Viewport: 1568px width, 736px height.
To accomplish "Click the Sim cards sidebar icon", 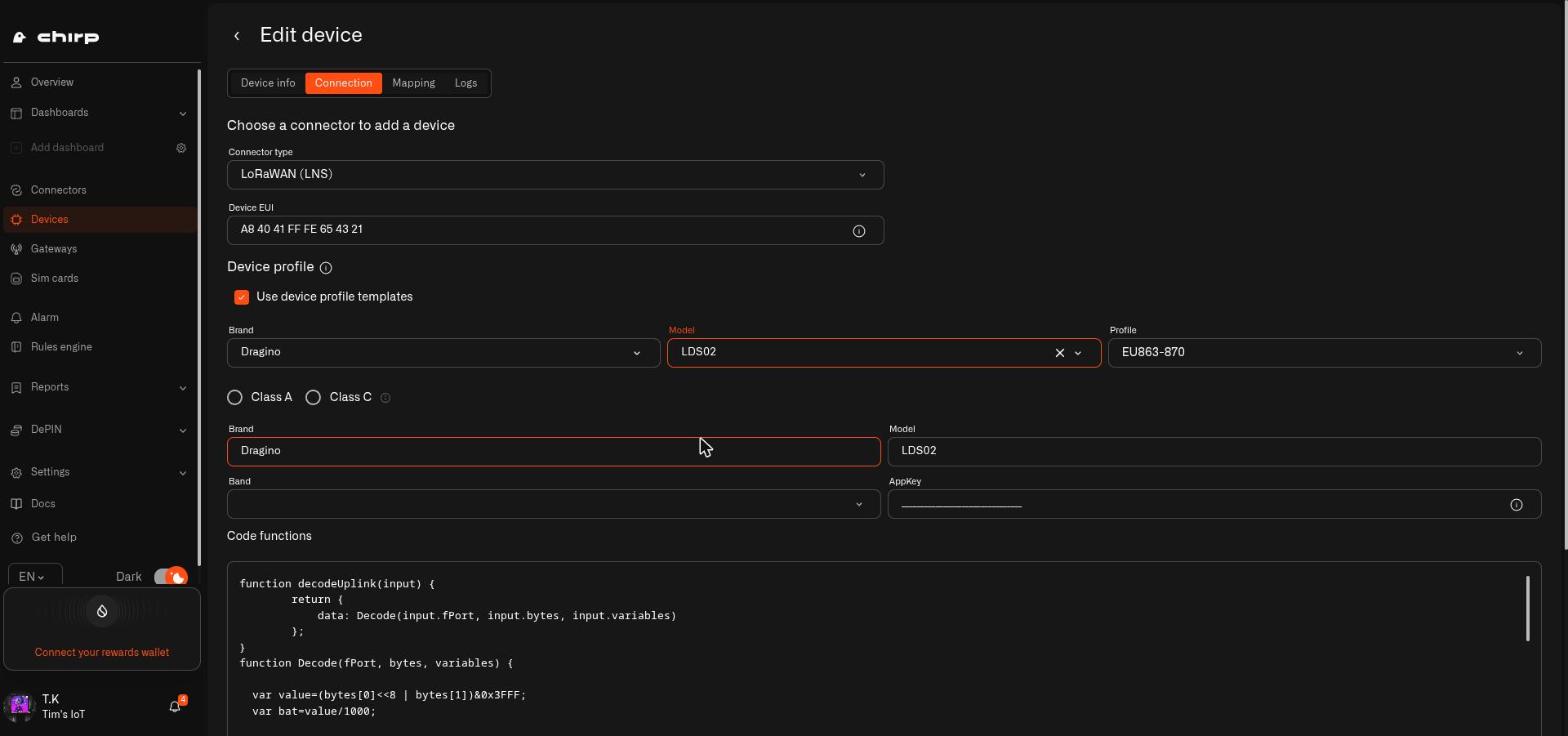I will pos(16,279).
